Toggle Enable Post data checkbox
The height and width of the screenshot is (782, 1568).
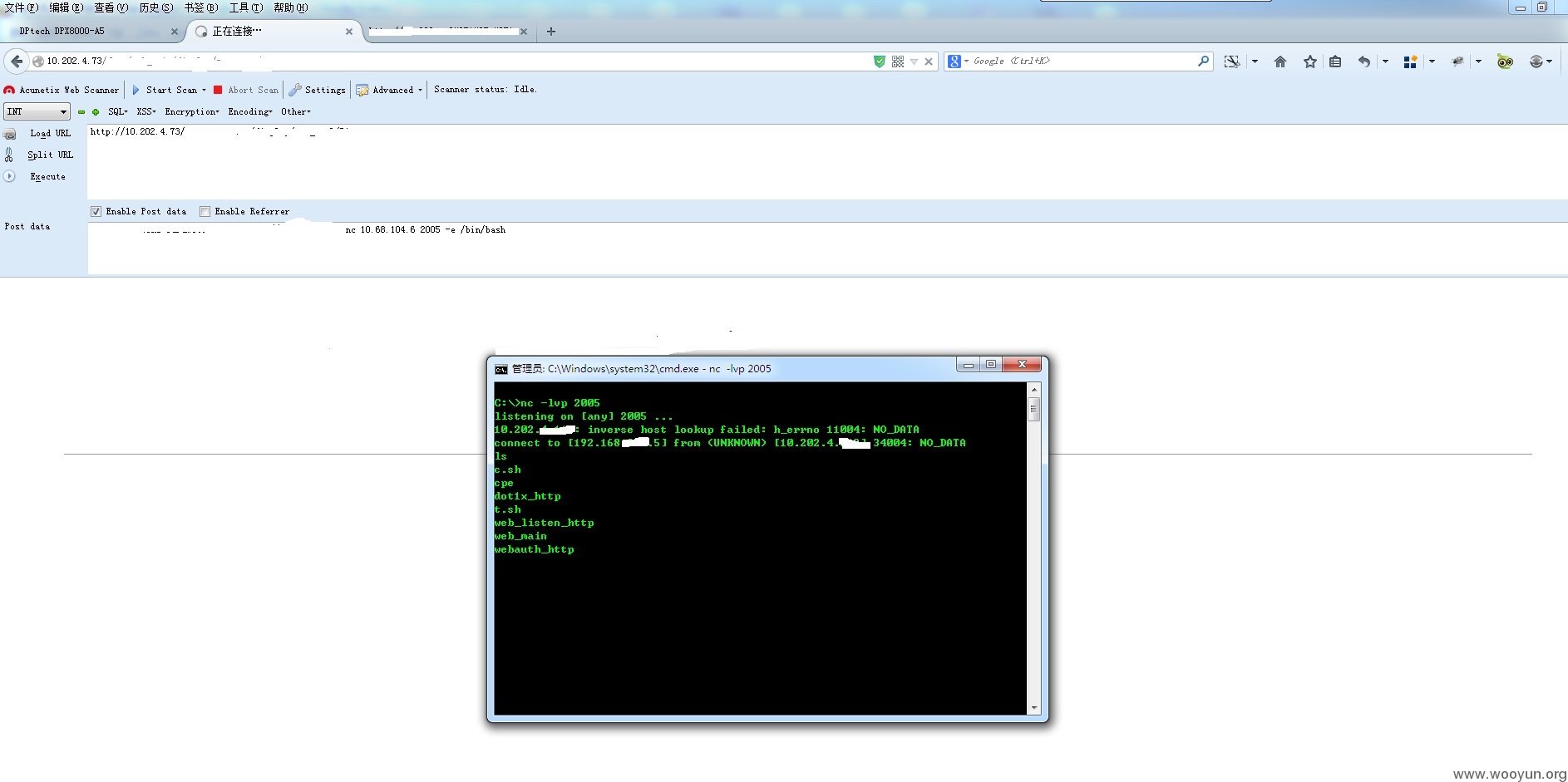(x=96, y=211)
